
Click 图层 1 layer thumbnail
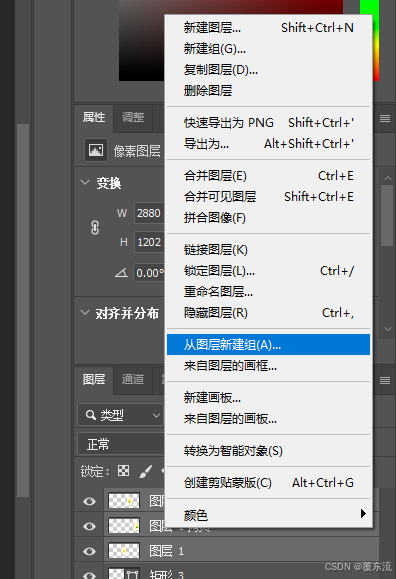click(x=124, y=551)
